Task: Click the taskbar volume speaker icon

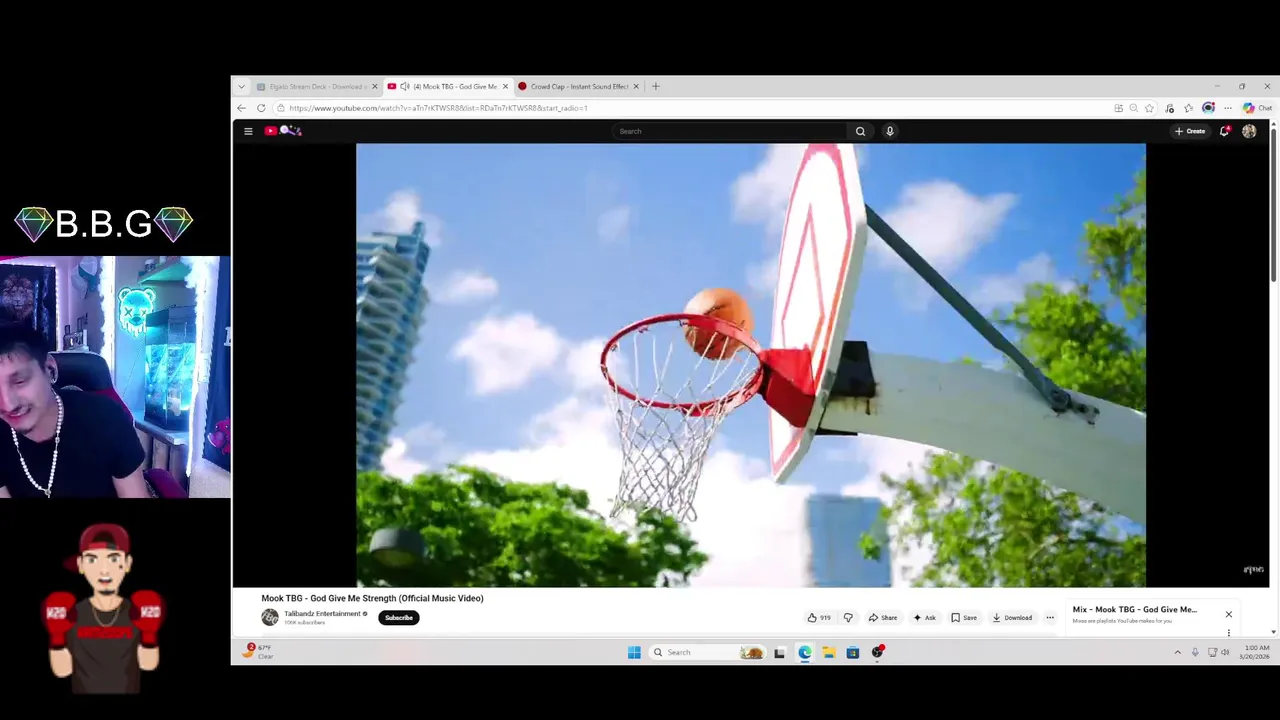Action: 1225,652
